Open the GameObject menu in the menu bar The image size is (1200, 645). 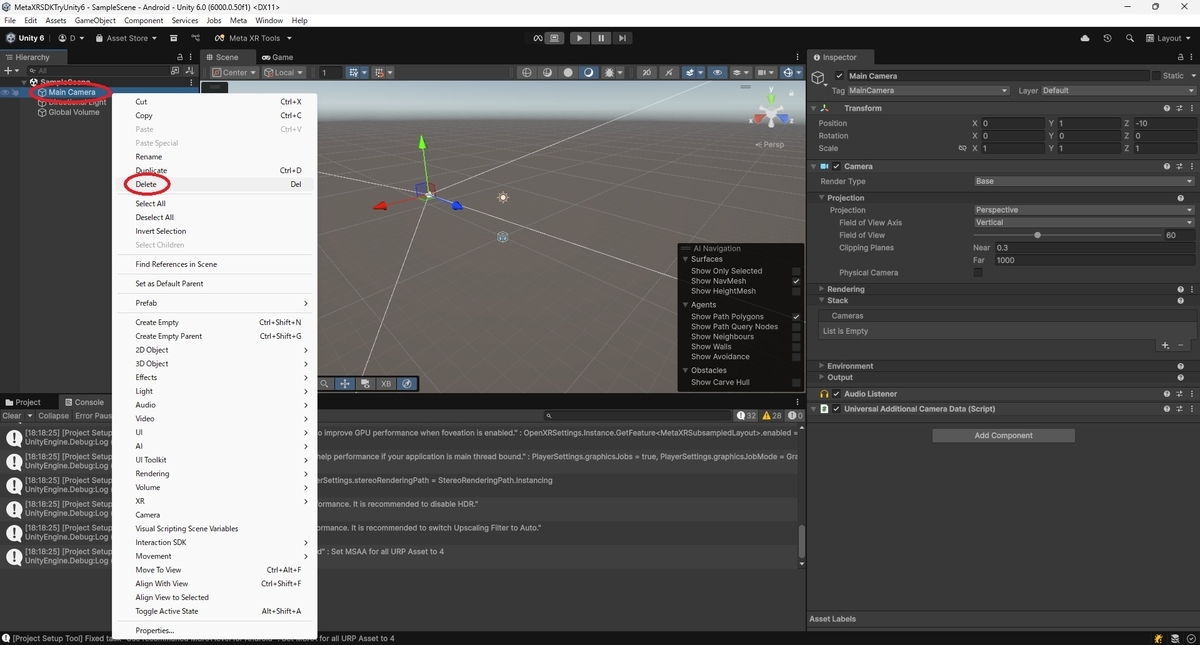tap(95, 20)
